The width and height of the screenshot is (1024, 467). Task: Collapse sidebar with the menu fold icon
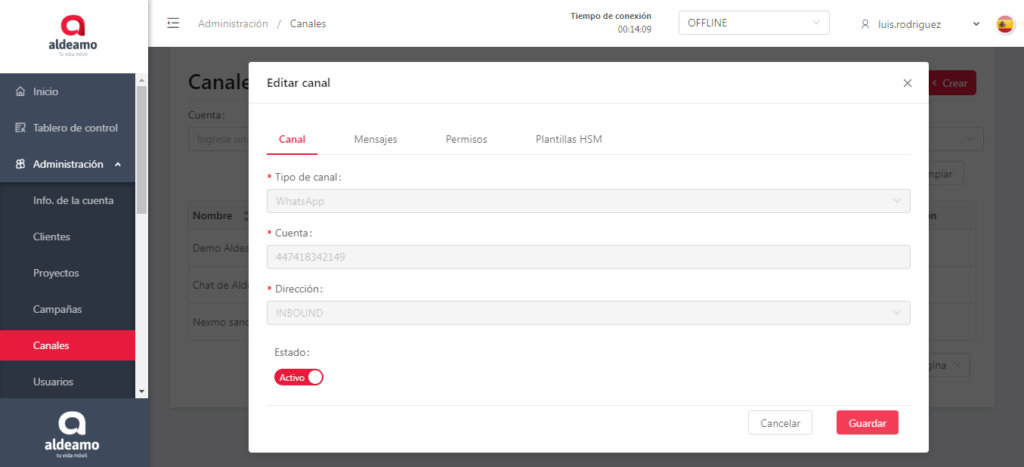[173, 23]
